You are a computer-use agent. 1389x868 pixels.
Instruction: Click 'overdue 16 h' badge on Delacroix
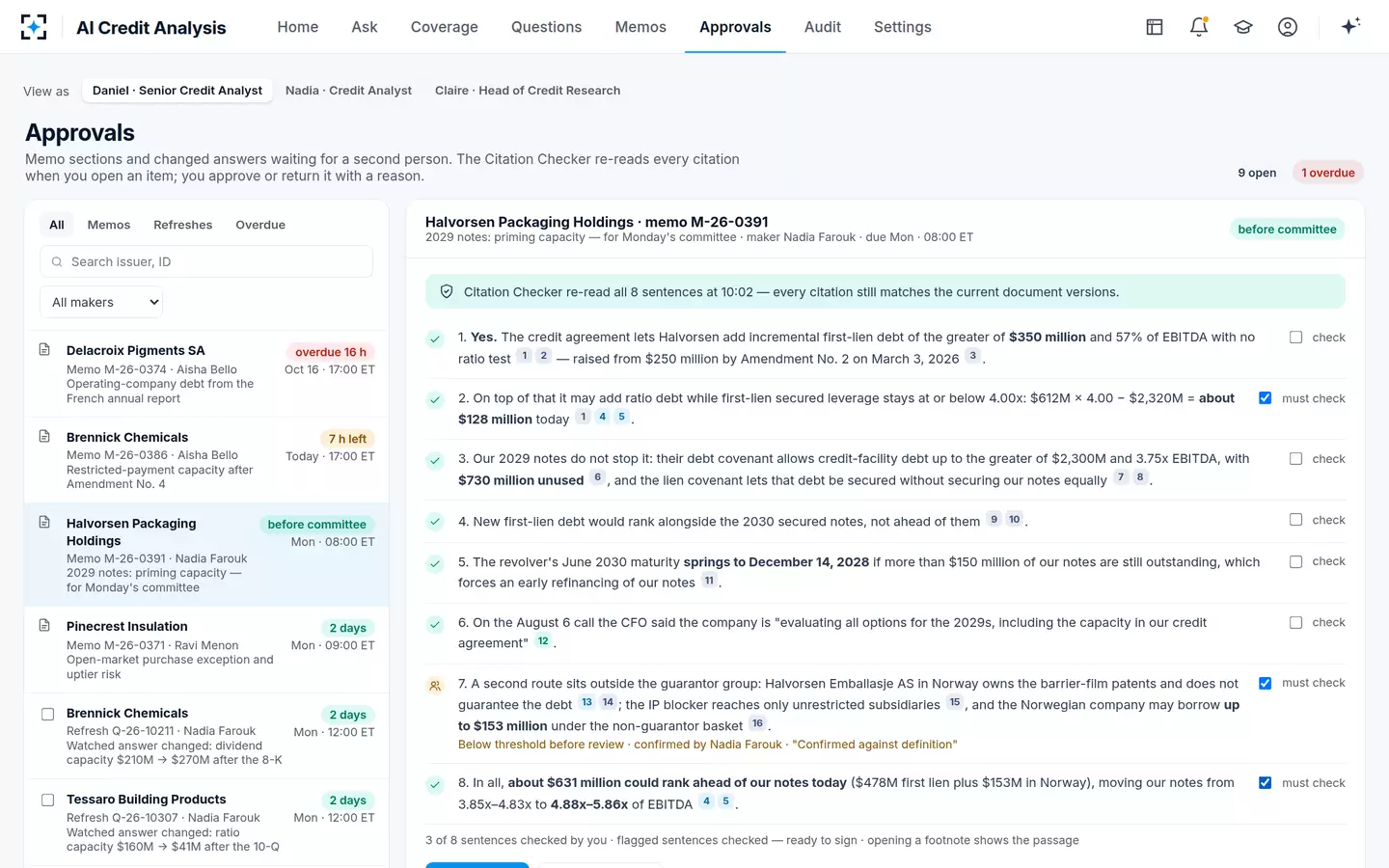click(x=331, y=352)
